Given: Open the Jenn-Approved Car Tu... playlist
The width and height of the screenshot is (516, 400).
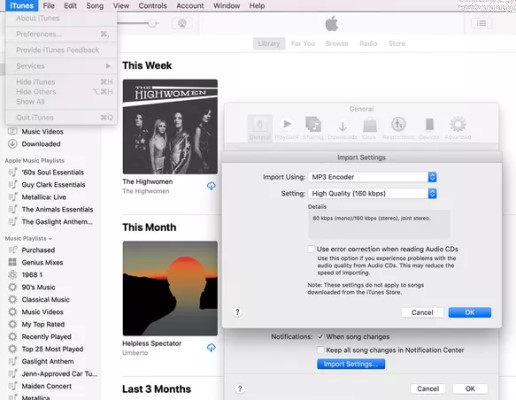Looking at the screenshot, I should point(59,374).
